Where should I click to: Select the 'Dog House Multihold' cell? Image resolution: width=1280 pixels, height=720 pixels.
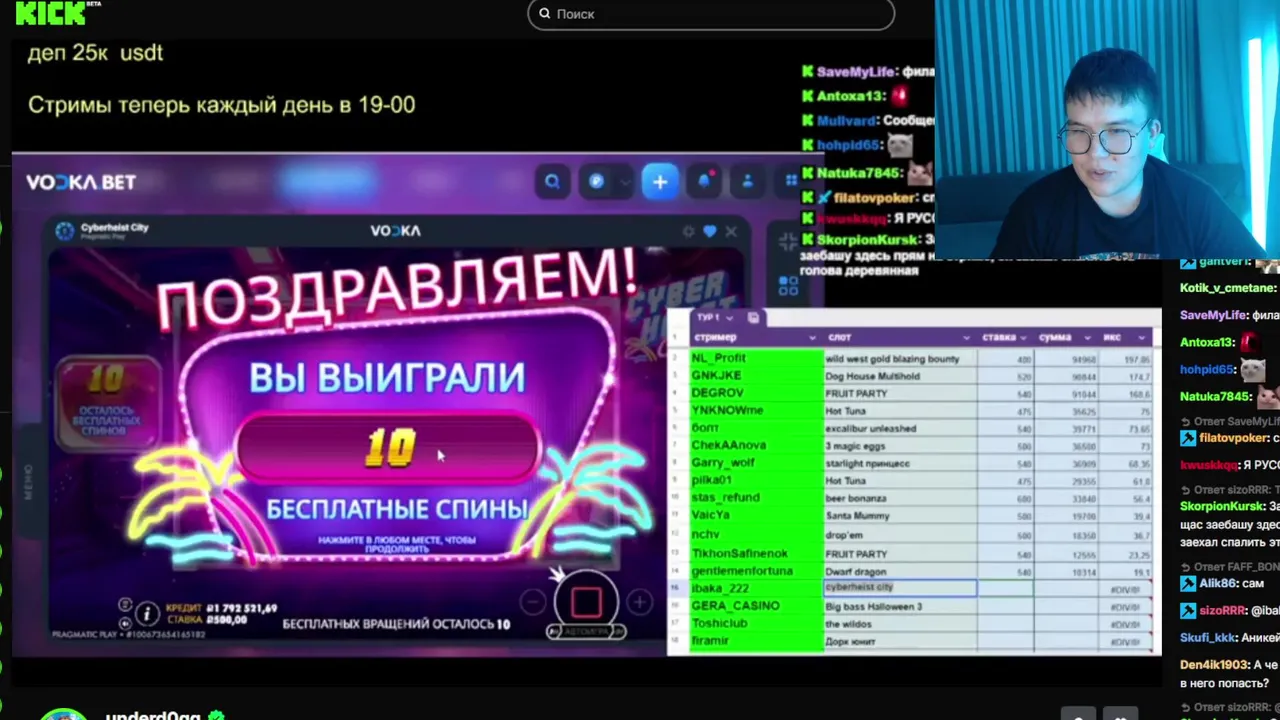coord(901,376)
